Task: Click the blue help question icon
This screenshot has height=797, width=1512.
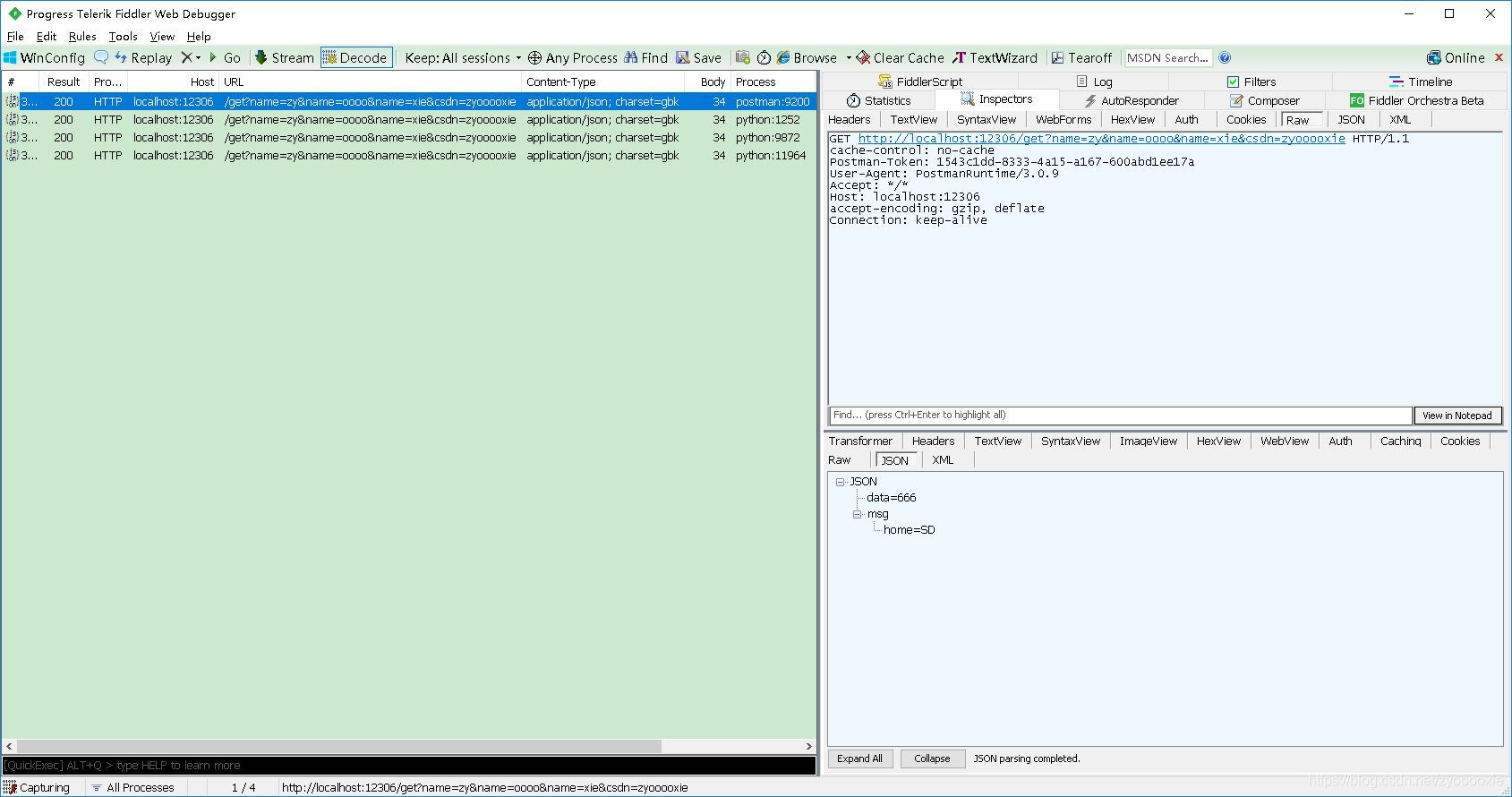Action: pyautogui.click(x=1225, y=57)
